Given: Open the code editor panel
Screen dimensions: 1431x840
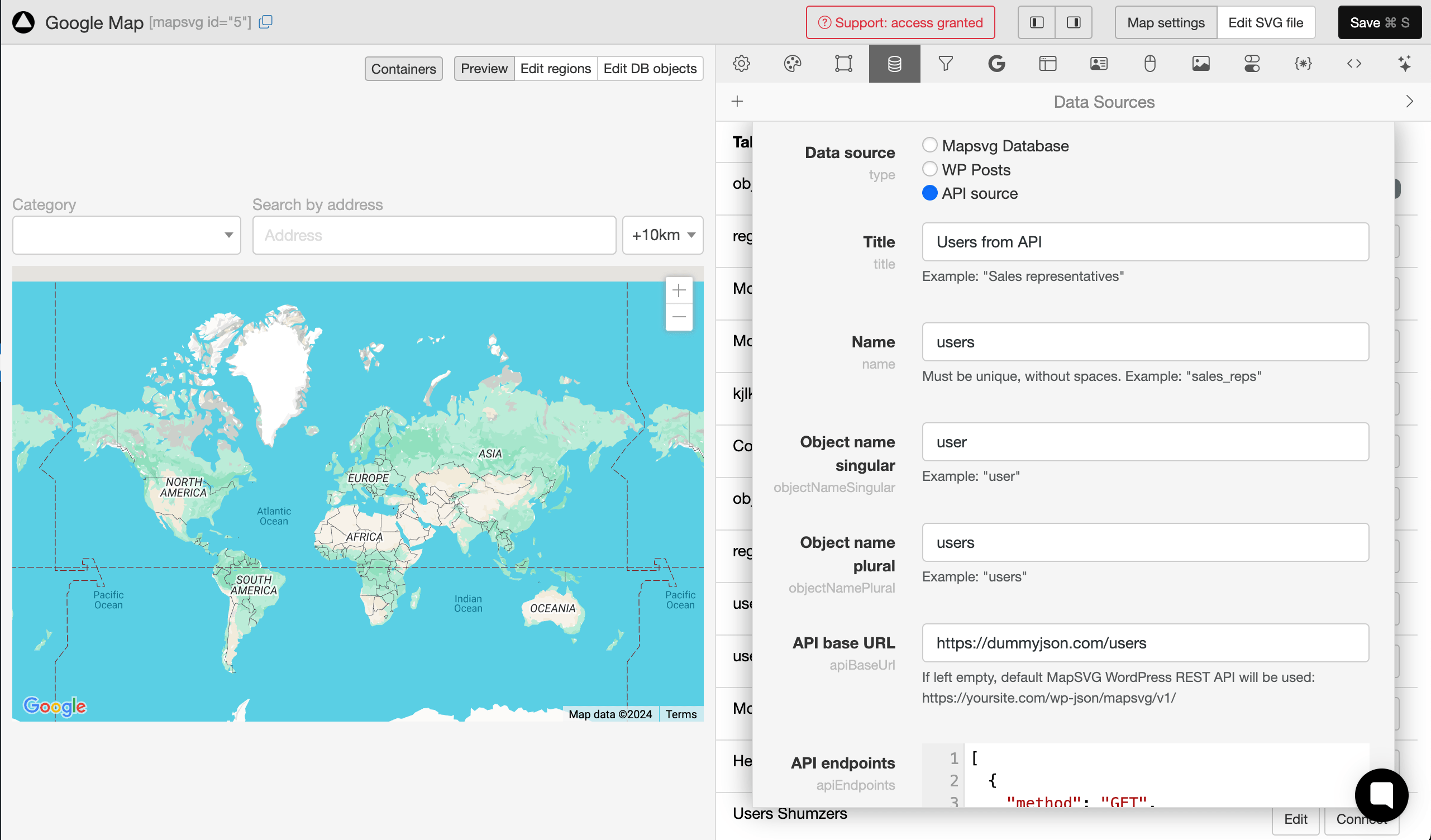Looking at the screenshot, I should (x=1354, y=64).
